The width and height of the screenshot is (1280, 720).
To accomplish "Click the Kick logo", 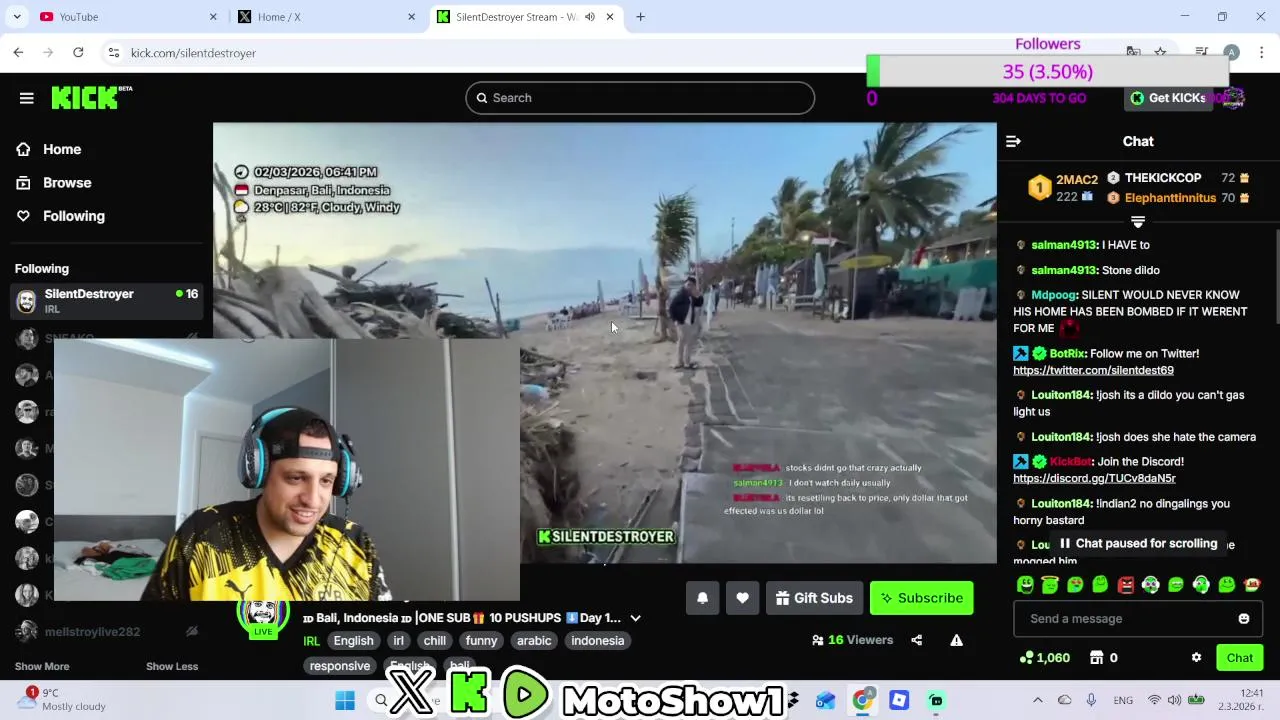I will pos(90,97).
